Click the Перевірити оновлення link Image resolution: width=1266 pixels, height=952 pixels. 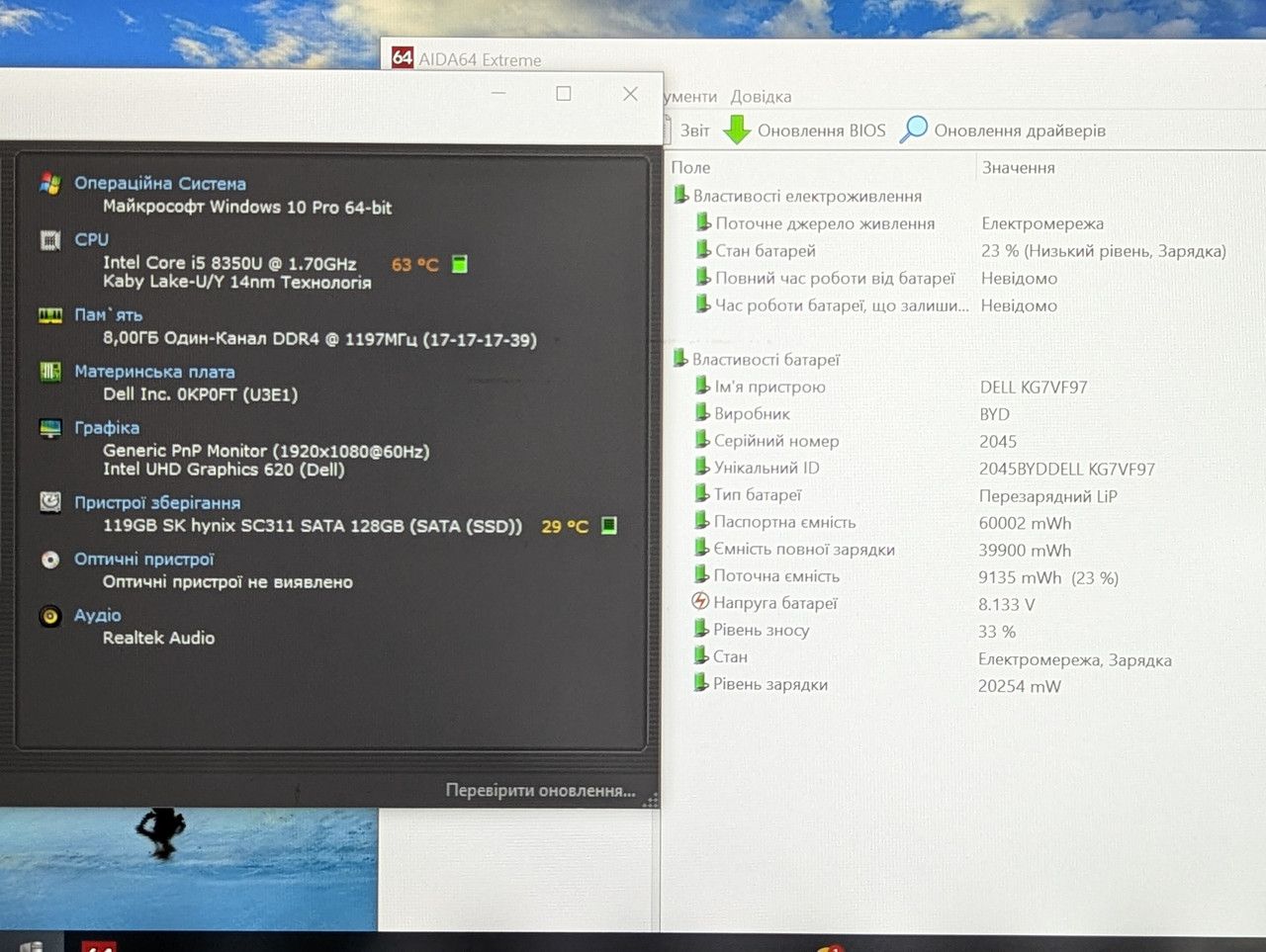540,790
